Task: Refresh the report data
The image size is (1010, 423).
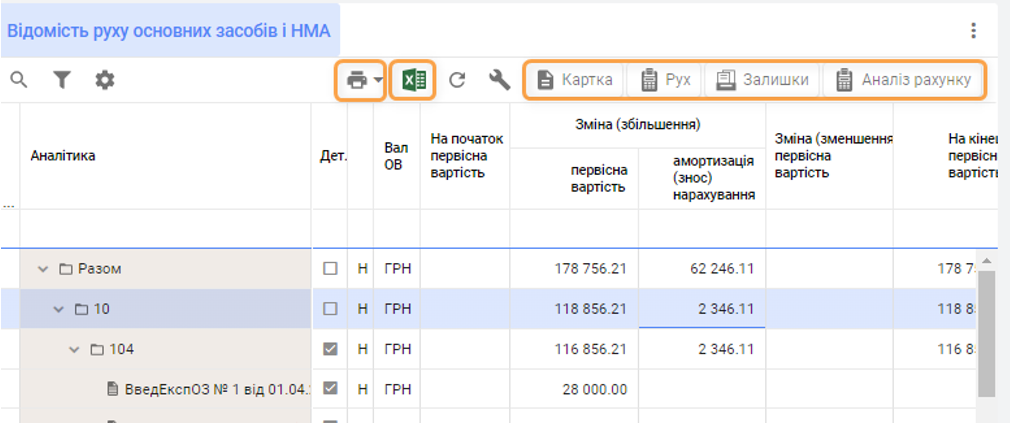Action: pos(457,80)
